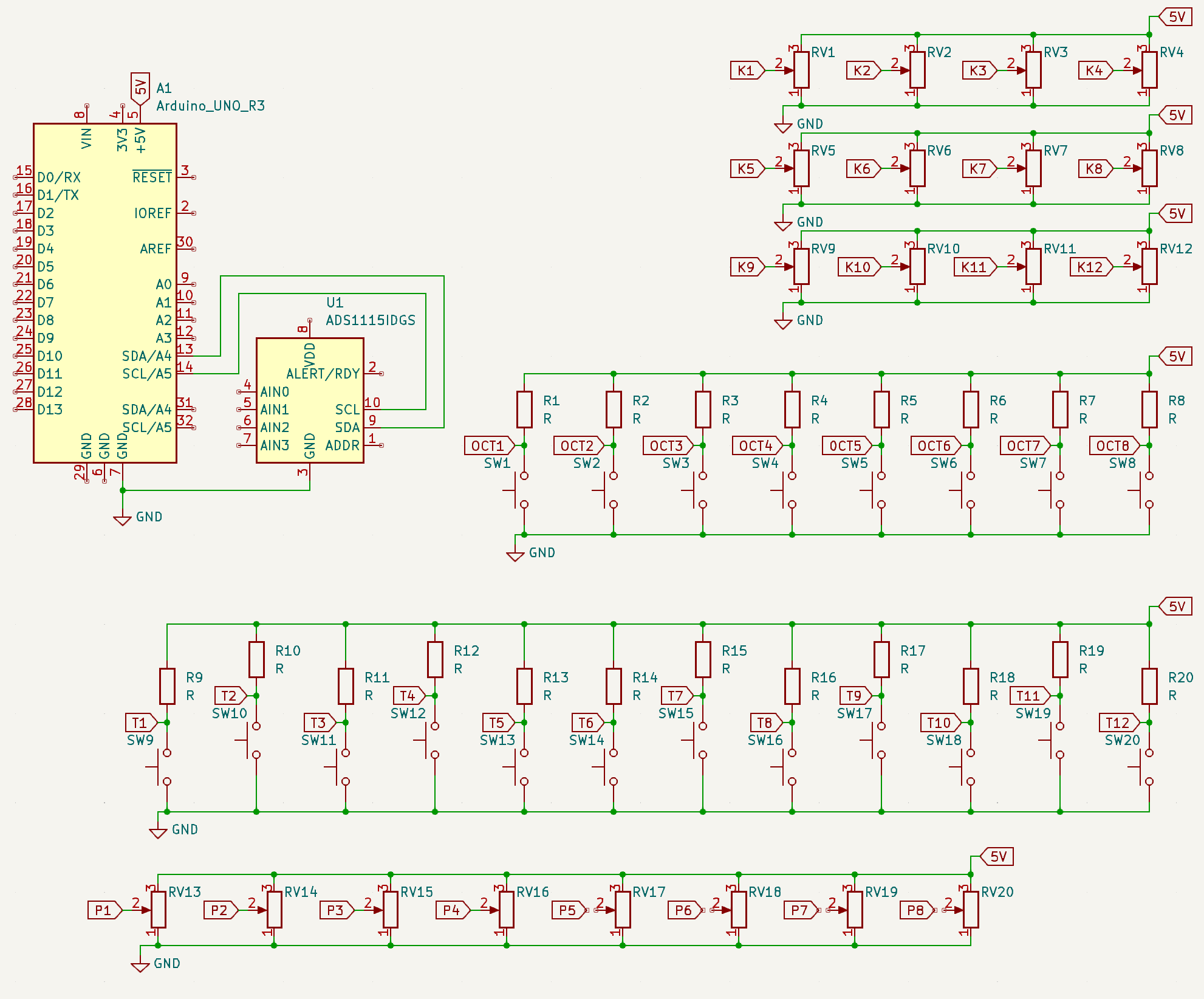Viewport: 1204px width, 999px height.
Task: Select the 'SW18' reference text
Action: tap(944, 740)
